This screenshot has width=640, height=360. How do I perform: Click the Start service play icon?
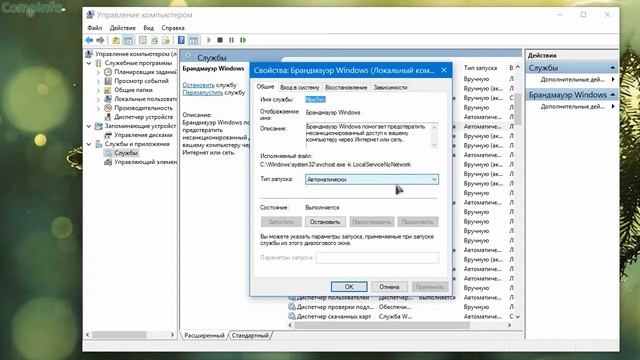[209, 40]
